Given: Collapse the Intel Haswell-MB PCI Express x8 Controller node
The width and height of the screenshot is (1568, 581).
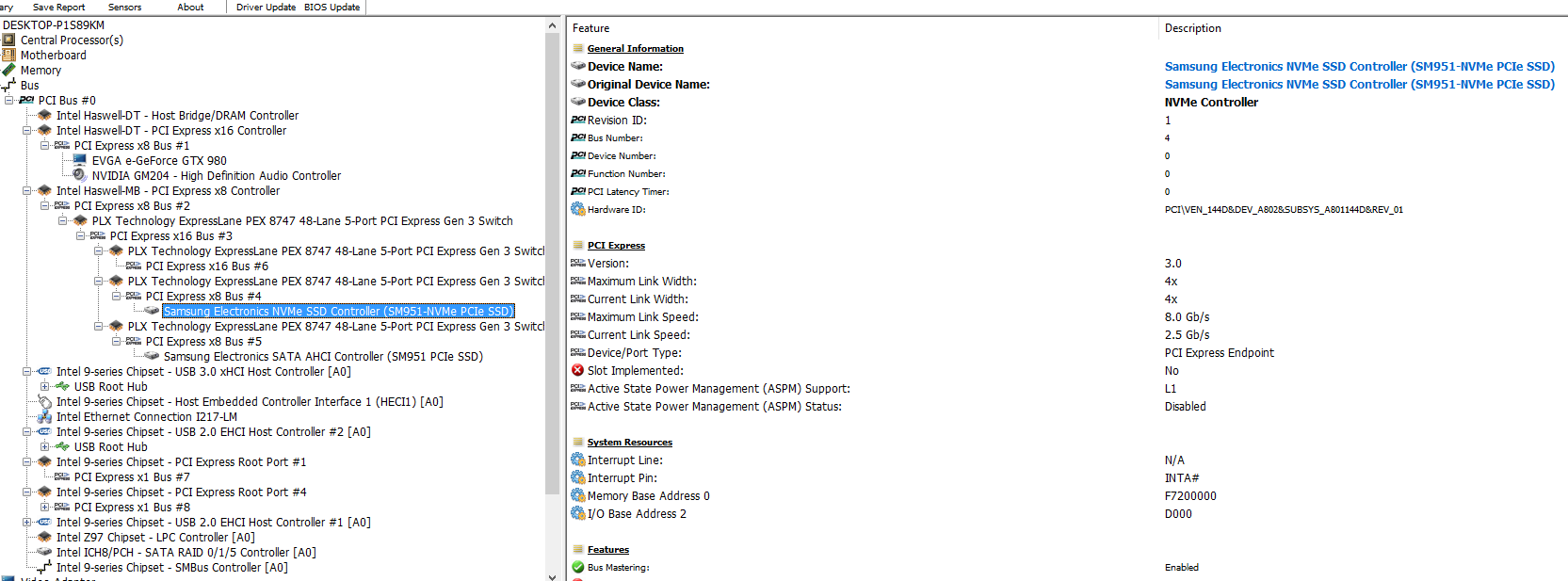Looking at the screenshot, I should 27,191.
